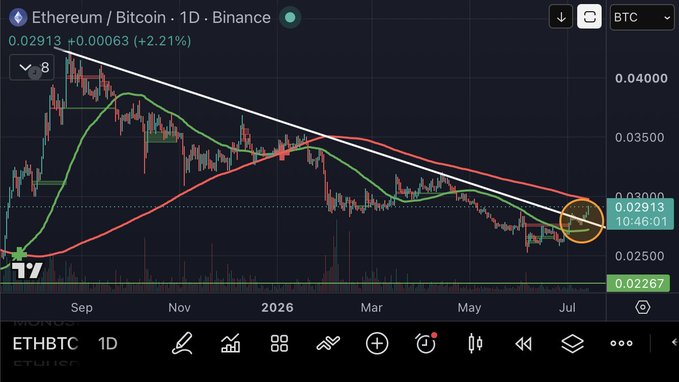The image size is (679, 382).
Task: Click the Nov time axis label
Action: (x=179, y=308)
